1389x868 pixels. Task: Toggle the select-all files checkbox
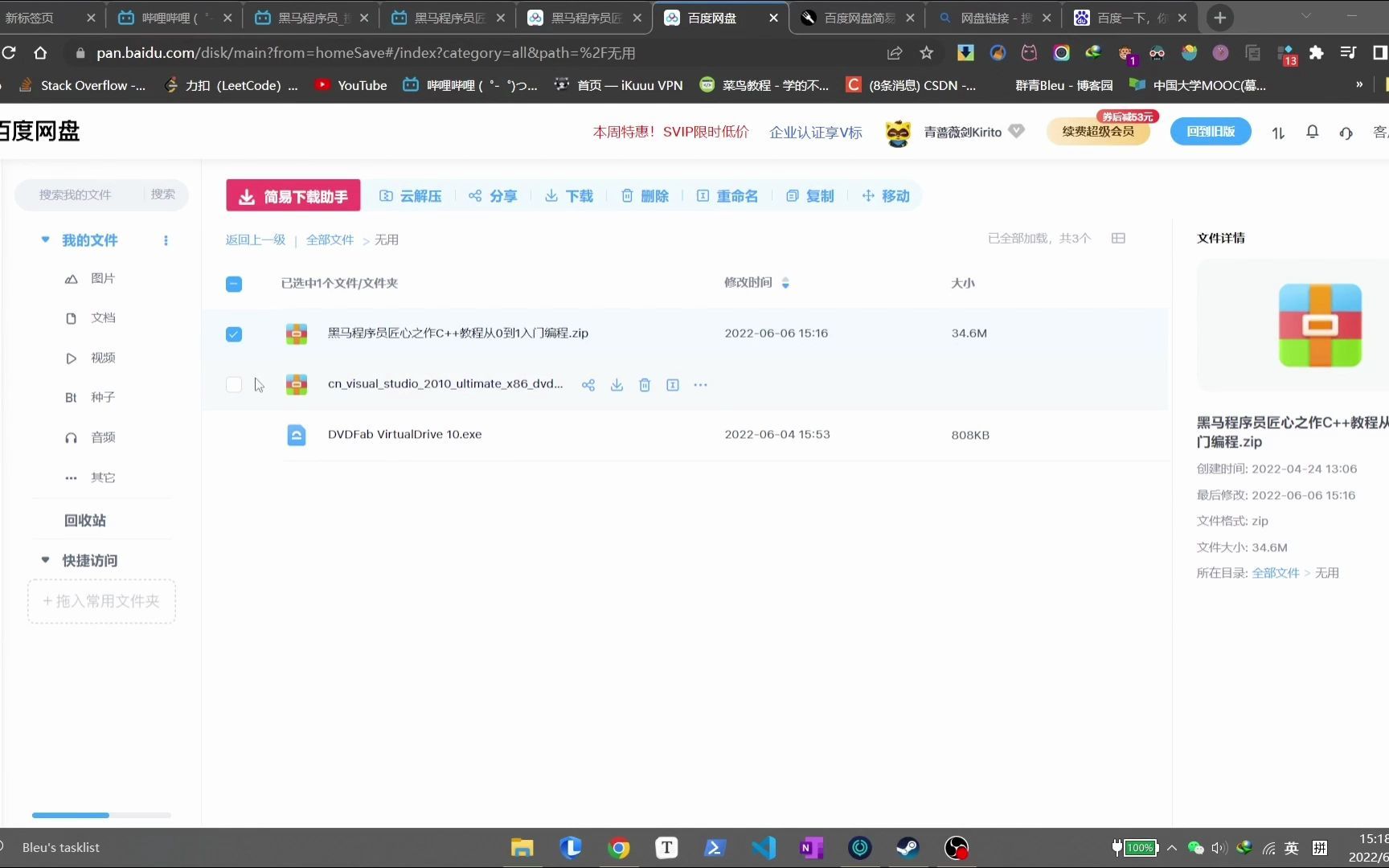234,284
